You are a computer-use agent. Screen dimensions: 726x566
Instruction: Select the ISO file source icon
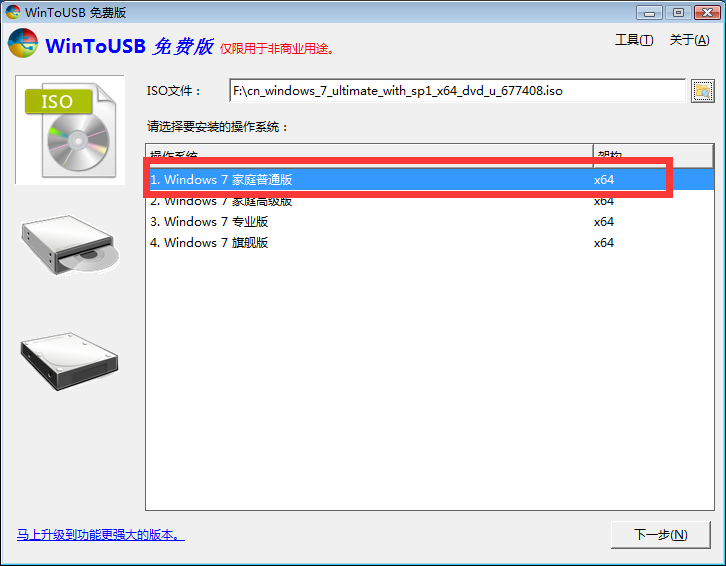[x=70, y=130]
